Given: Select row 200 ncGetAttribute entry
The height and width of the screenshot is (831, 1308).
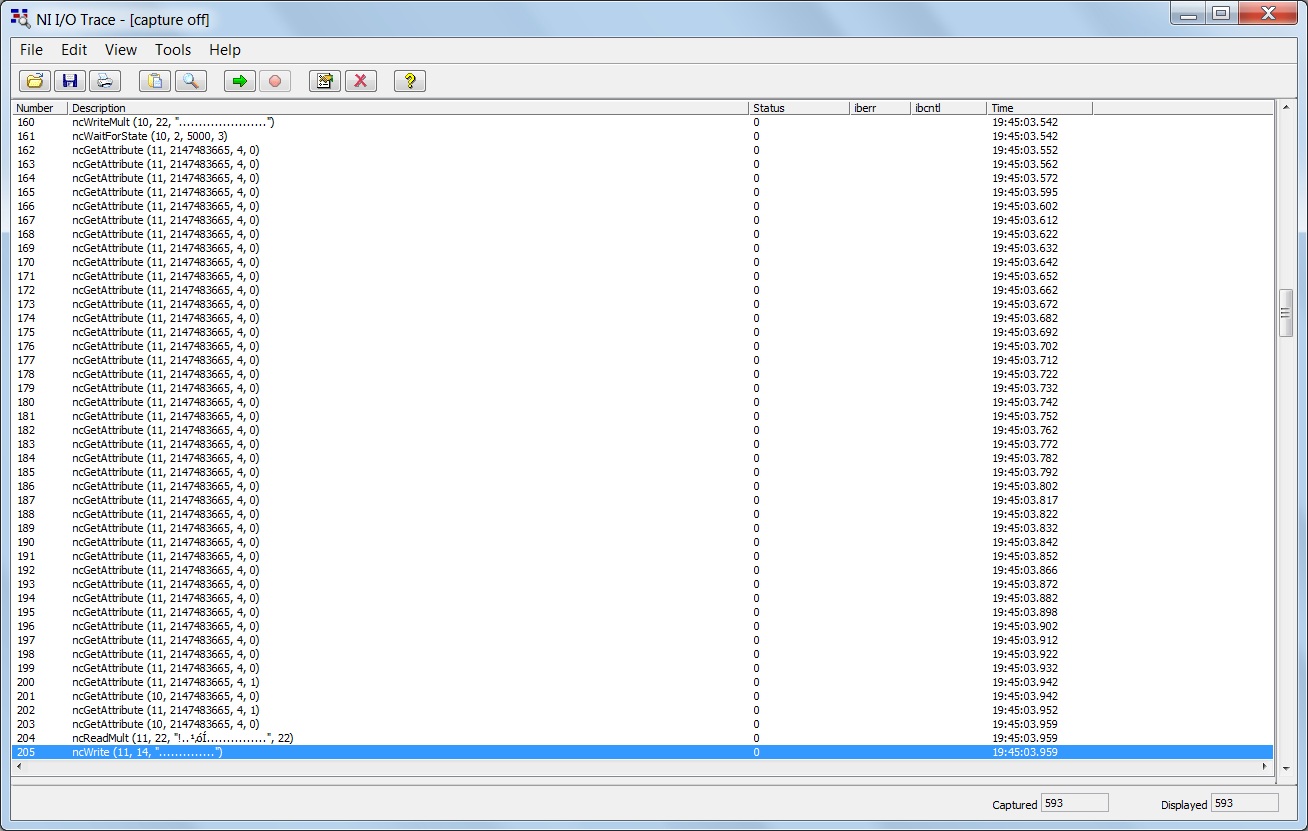Looking at the screenshot, I should [642, 682].
